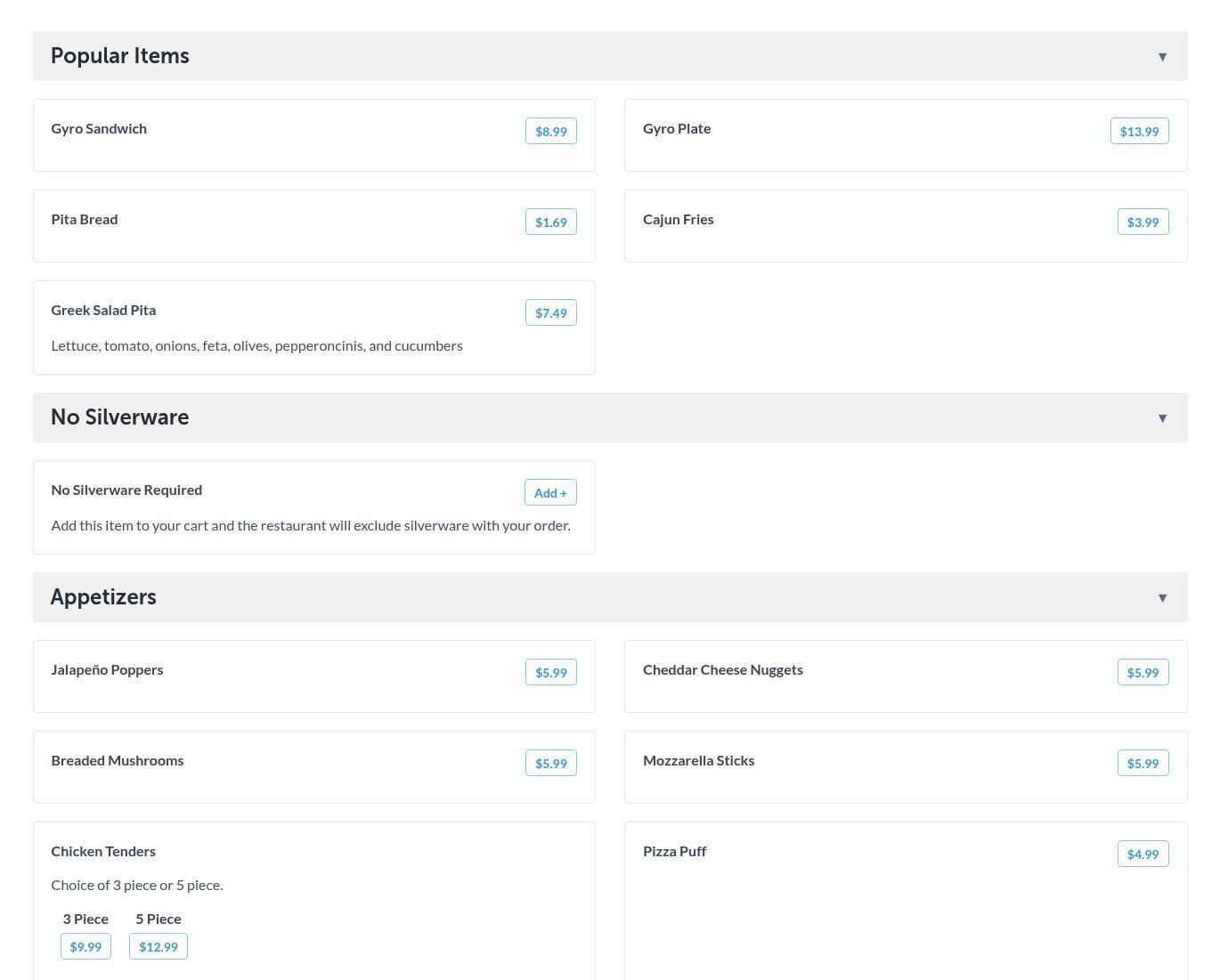Click the Appetizers section heading
This screenshot has width=1220, height=980.
tap(103, 597)
